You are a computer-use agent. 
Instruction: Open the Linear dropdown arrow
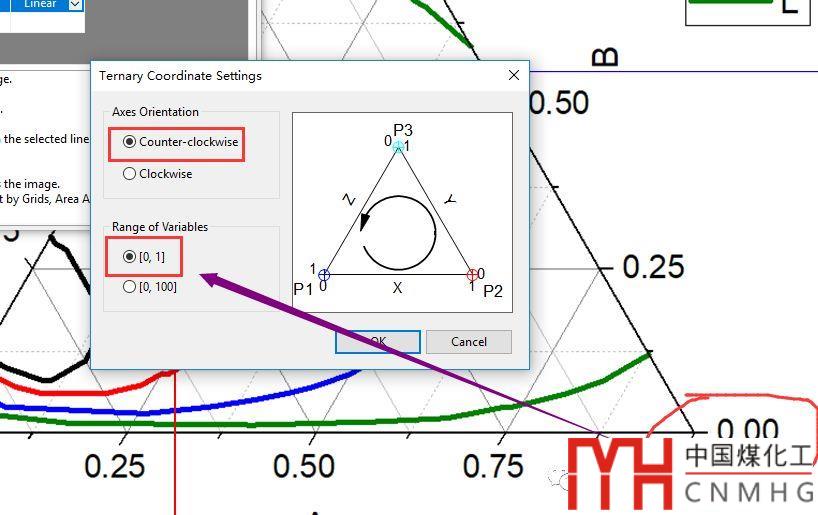click(76, 5)
